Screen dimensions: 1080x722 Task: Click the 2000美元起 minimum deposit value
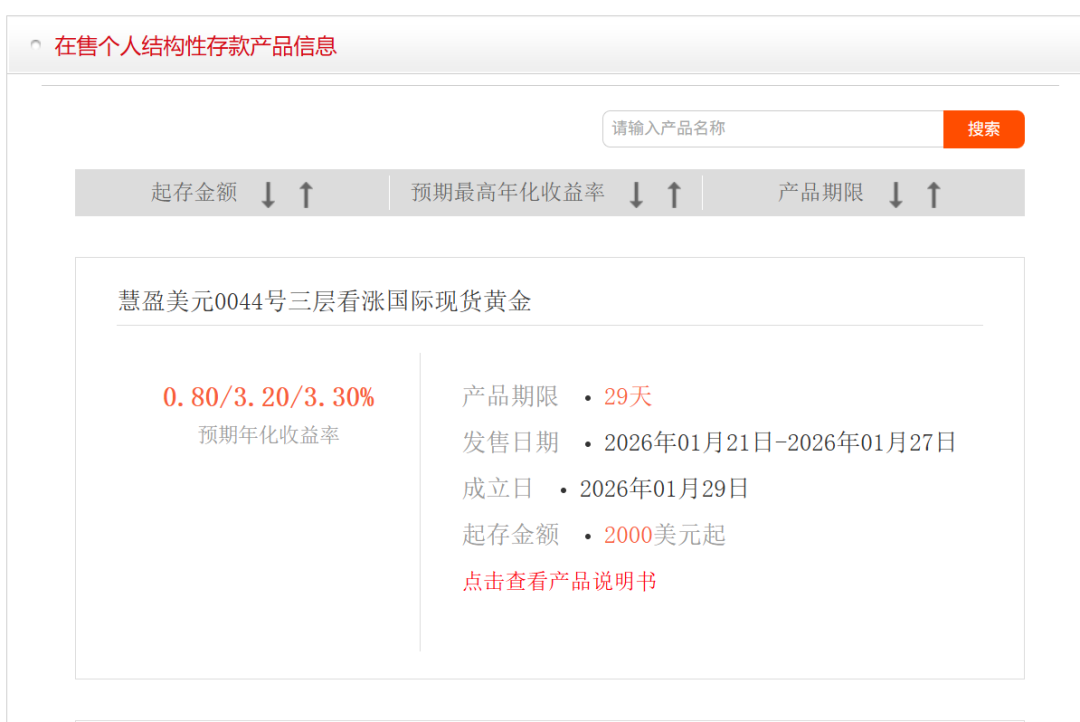(x=664, y=535)
